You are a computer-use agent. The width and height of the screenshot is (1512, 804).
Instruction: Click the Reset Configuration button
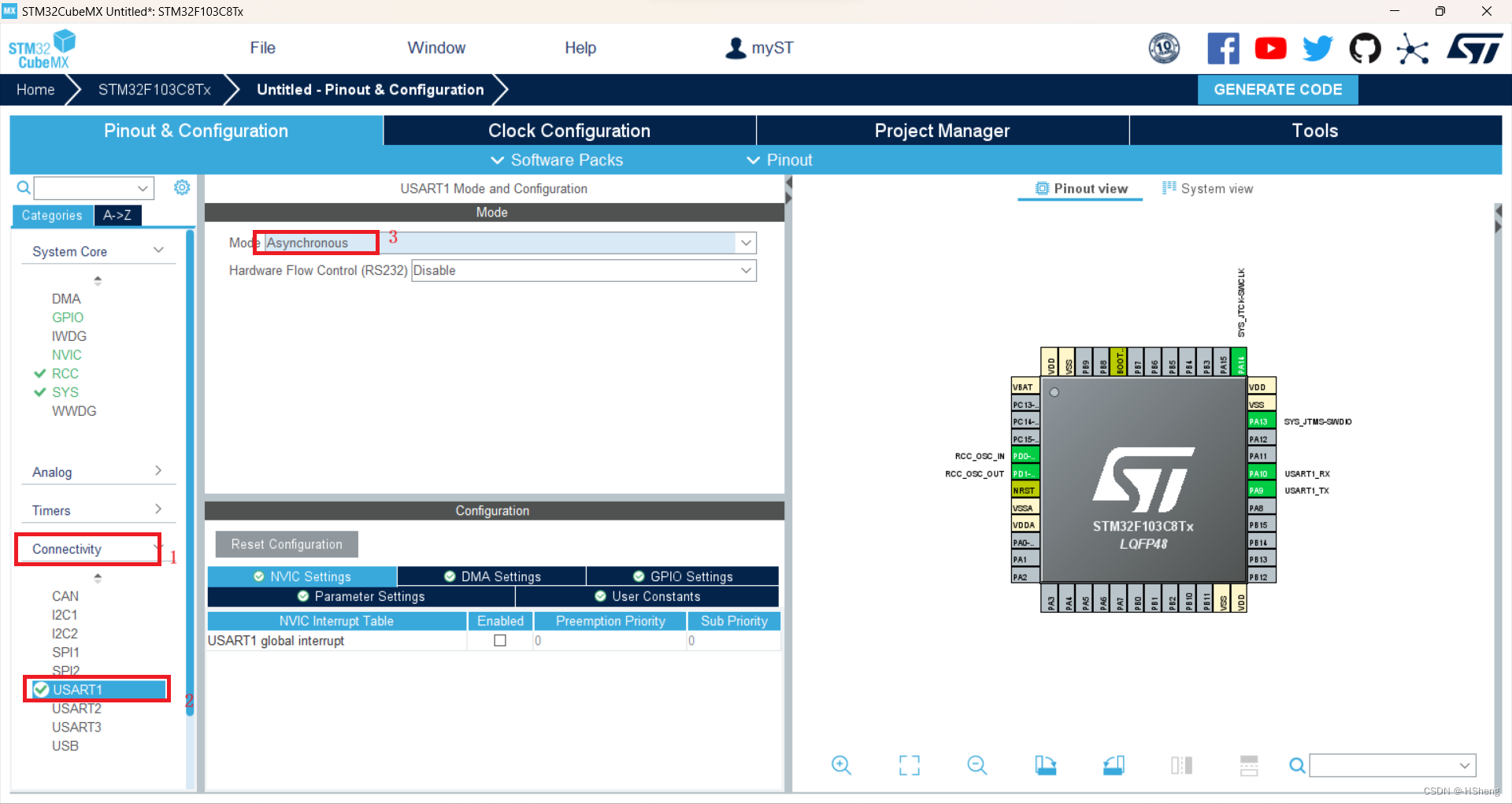pyautogui.click(x=286, y=543)
